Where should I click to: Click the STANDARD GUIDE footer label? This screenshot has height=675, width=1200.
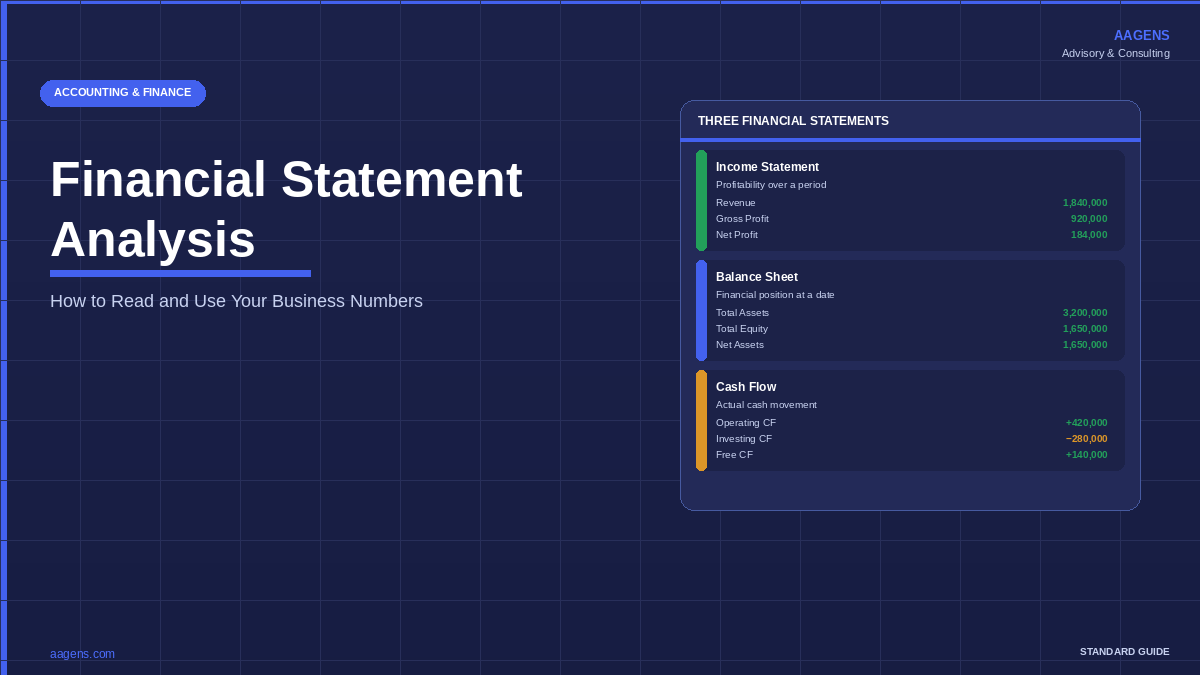click(1125, 652)
